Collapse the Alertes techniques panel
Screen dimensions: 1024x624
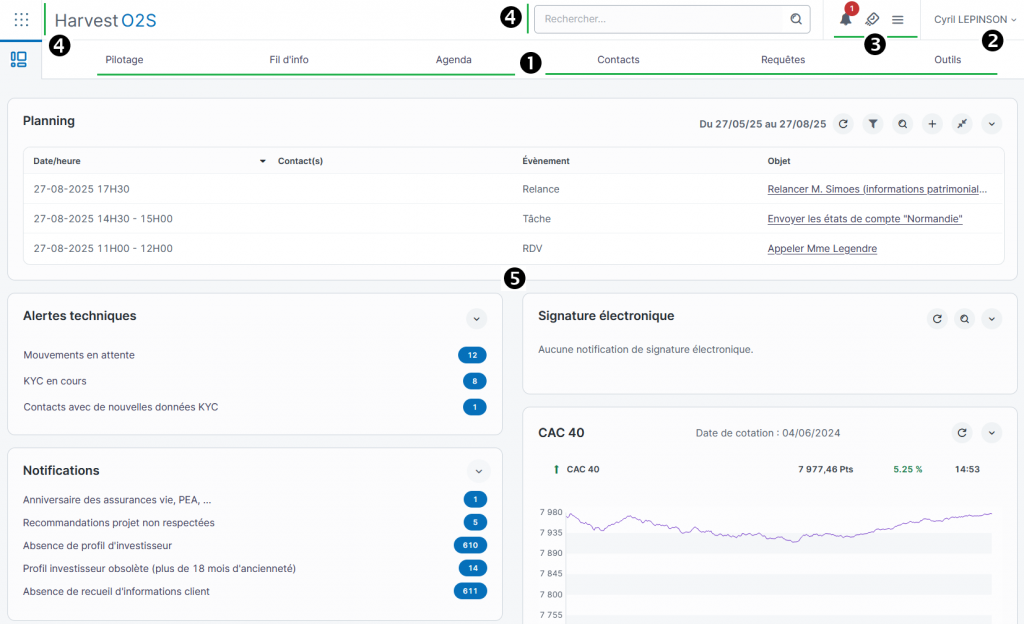point(477,319)
